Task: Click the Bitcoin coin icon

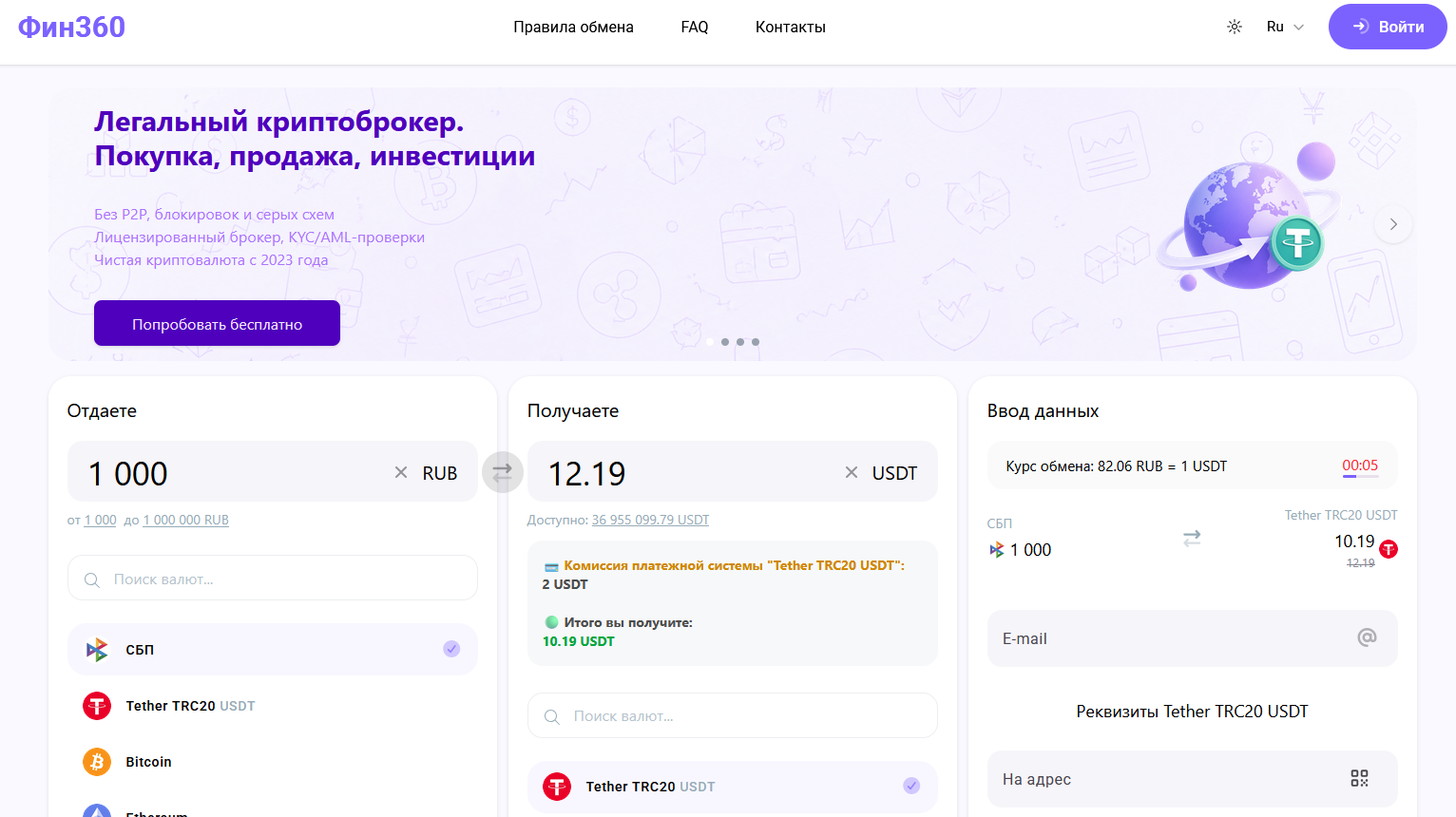Action: (97, 762)
